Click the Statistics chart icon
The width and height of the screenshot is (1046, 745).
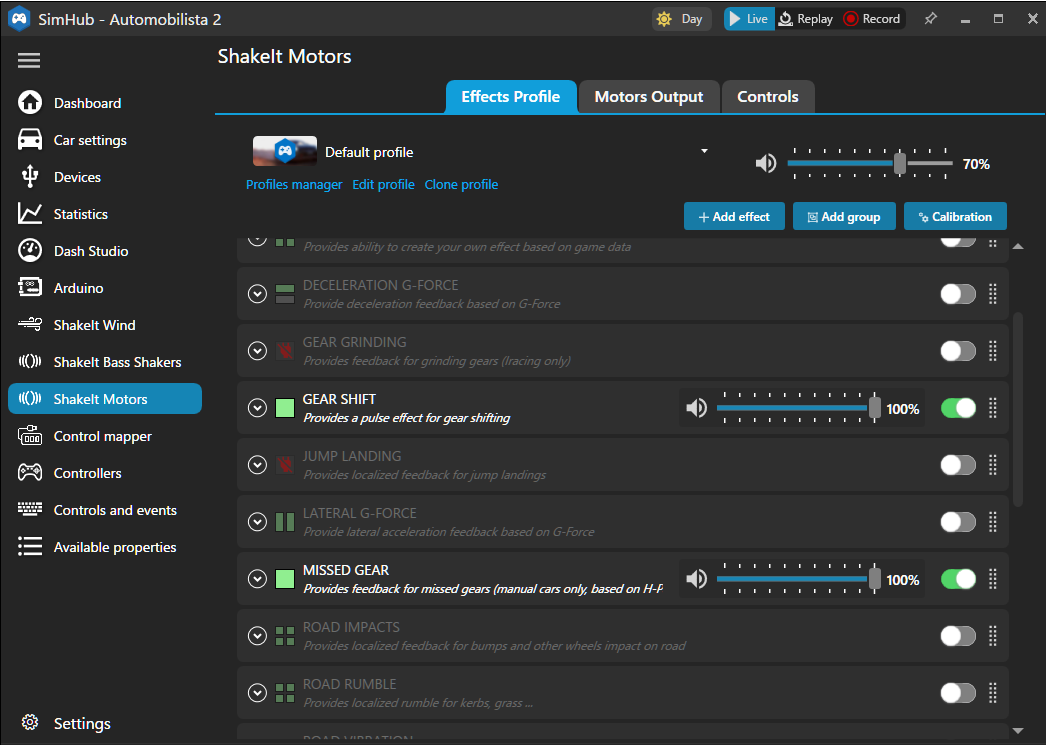point(29,214)
